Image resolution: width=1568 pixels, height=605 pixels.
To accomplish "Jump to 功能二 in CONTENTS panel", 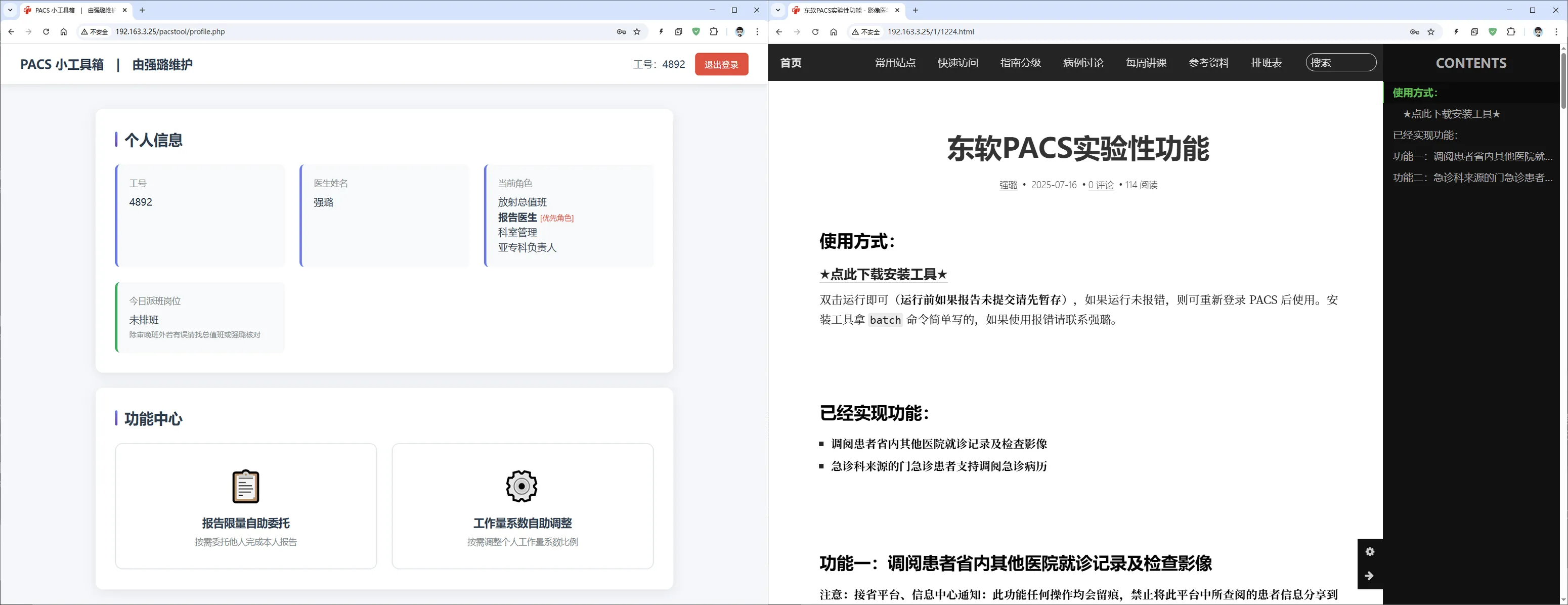I will coord(1472,178).
